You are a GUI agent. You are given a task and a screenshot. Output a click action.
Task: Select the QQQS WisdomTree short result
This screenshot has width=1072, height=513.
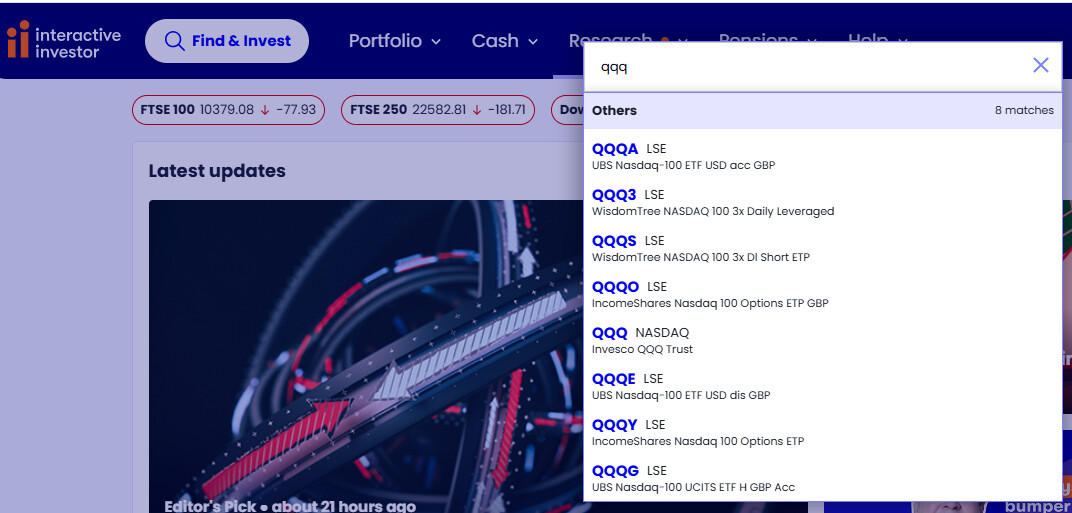[822, 248]
